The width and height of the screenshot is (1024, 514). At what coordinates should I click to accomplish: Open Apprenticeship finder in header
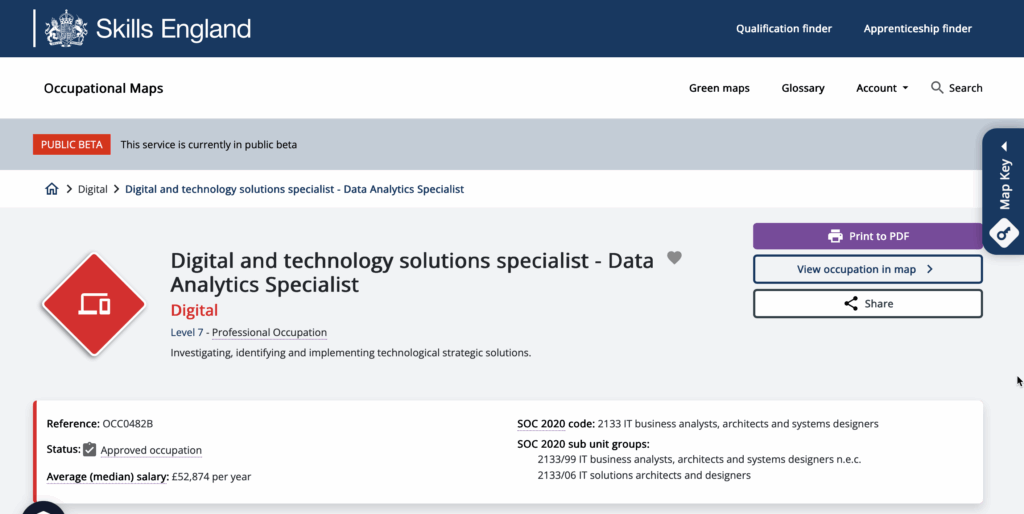point(917,29)
